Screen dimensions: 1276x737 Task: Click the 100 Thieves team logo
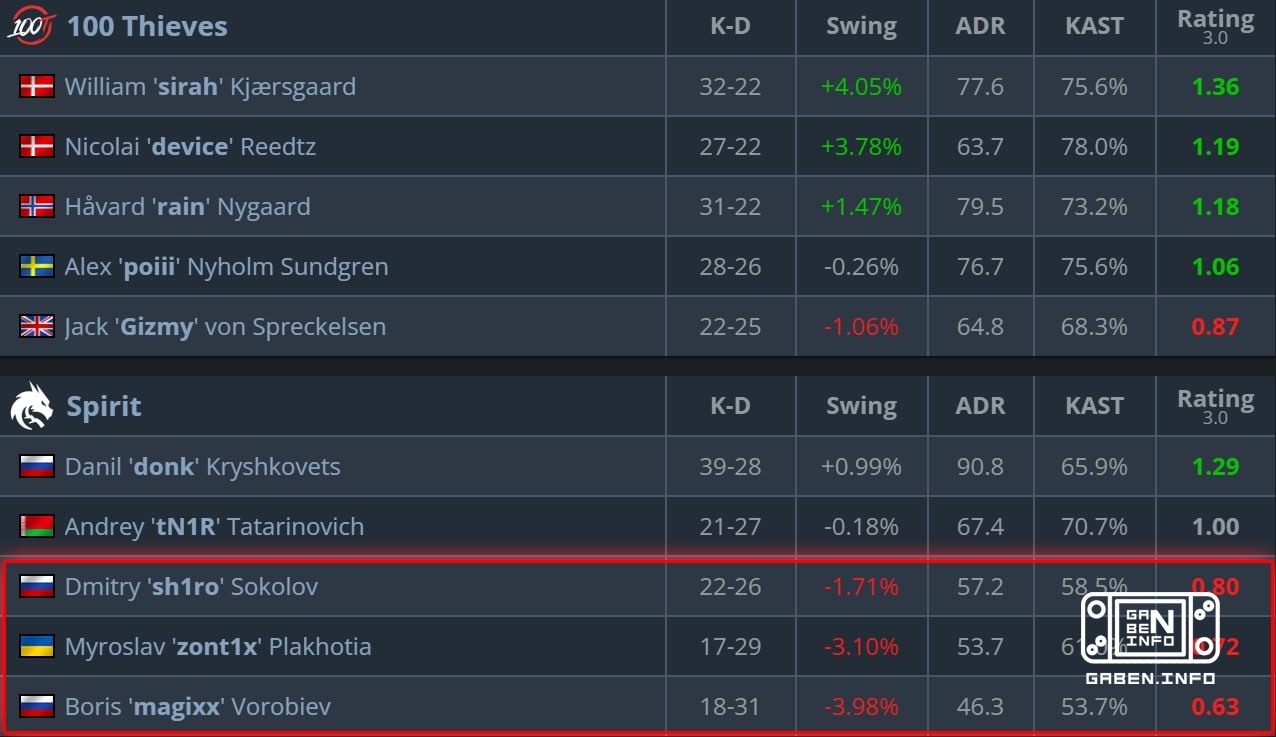point(32,26)
